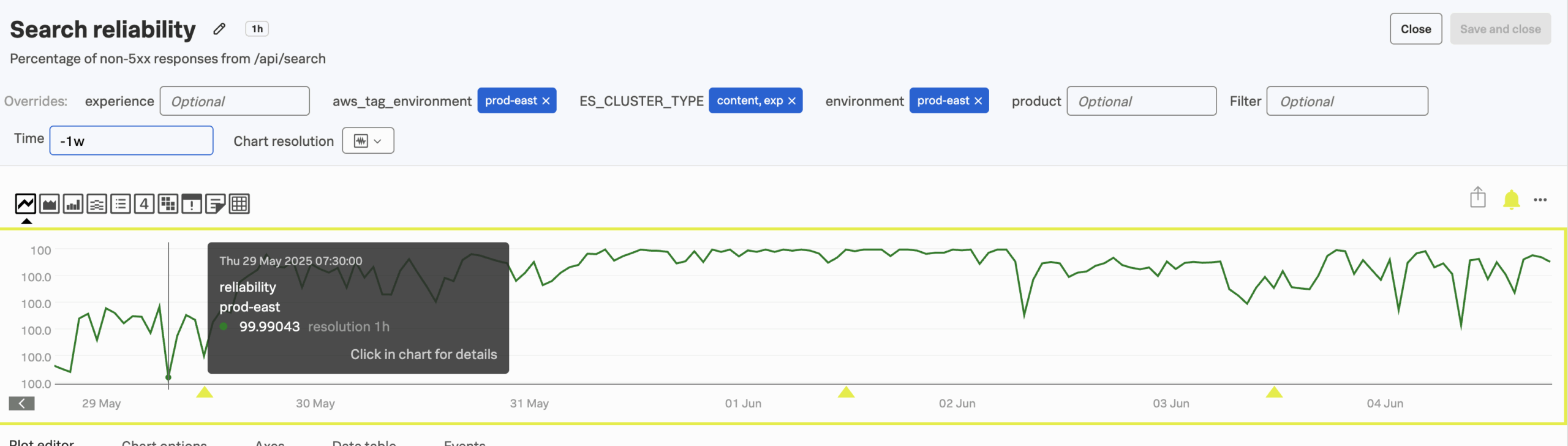Select the histogram chart visualization

click(97, 203)
